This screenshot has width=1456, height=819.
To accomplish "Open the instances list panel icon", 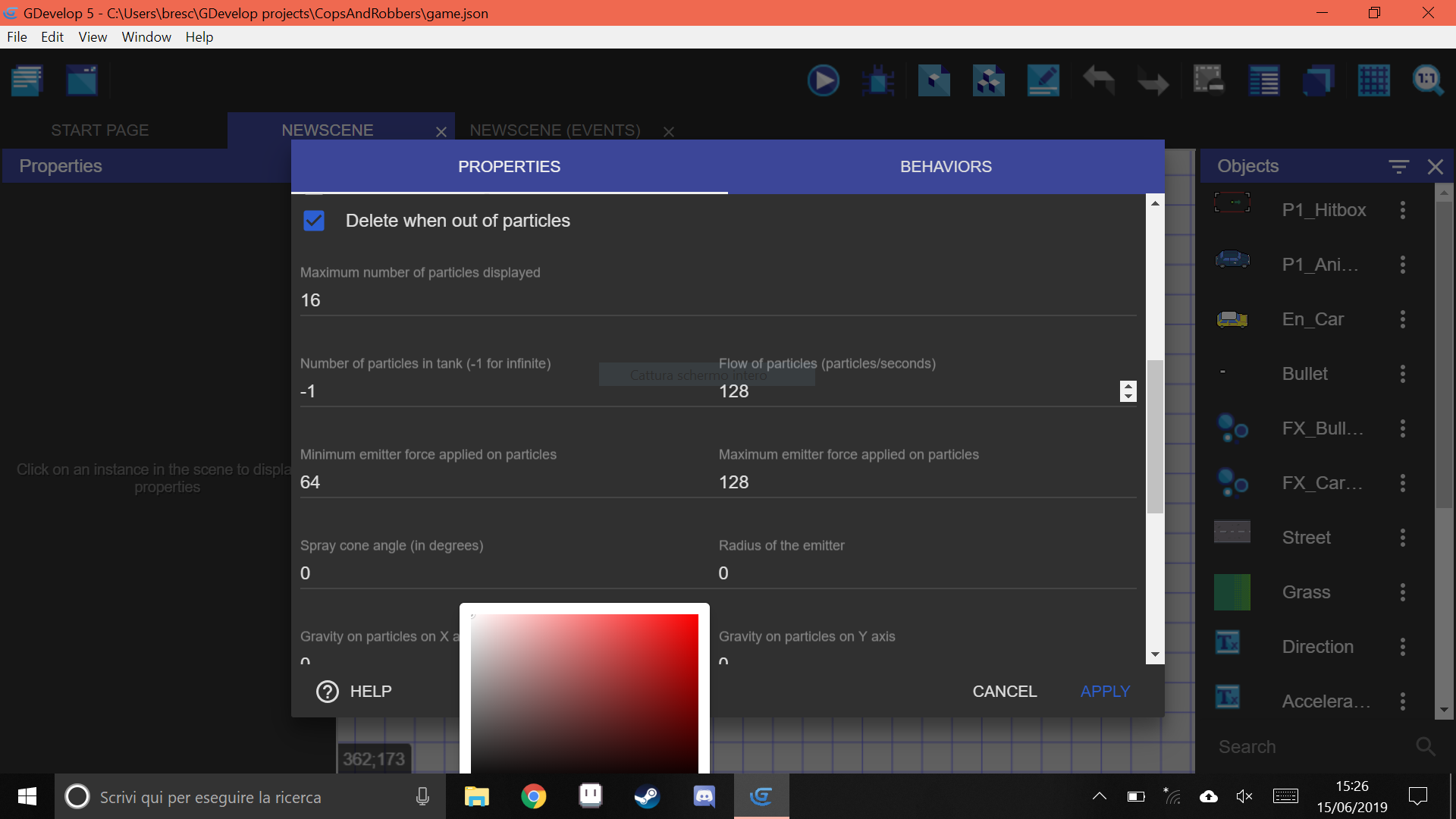I will 1264,80.
